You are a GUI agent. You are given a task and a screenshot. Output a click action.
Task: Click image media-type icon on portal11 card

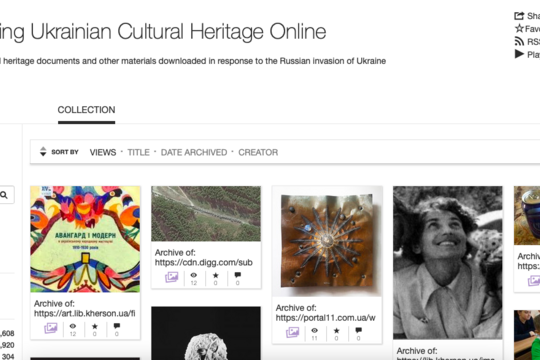[x=292, y=332]
